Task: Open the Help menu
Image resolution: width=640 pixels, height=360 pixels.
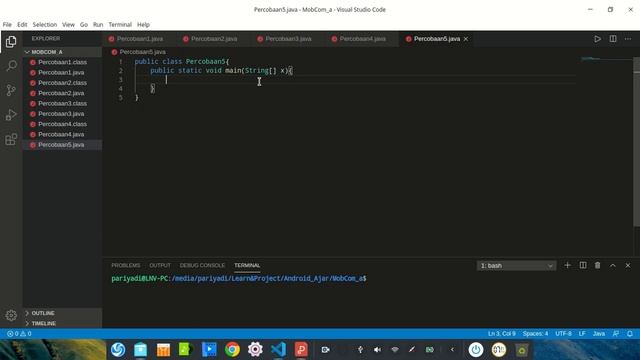Action: (143, 24)
